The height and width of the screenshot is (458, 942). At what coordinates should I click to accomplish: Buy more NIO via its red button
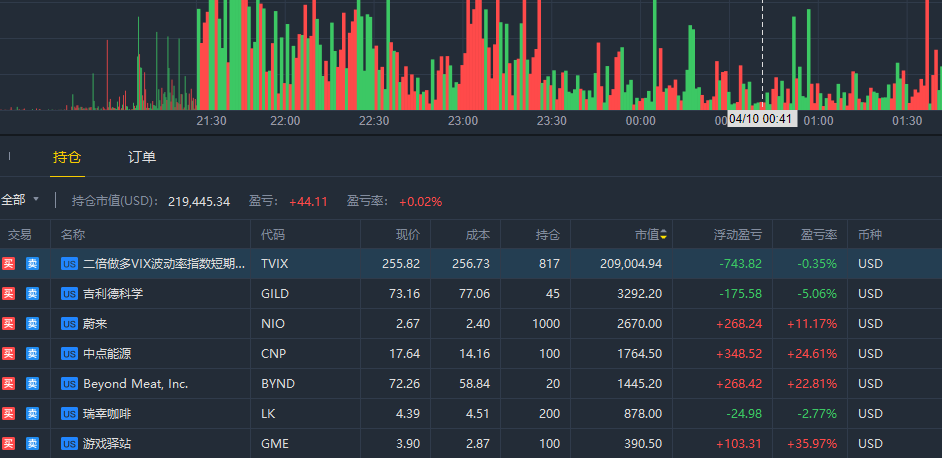point(8,324)
